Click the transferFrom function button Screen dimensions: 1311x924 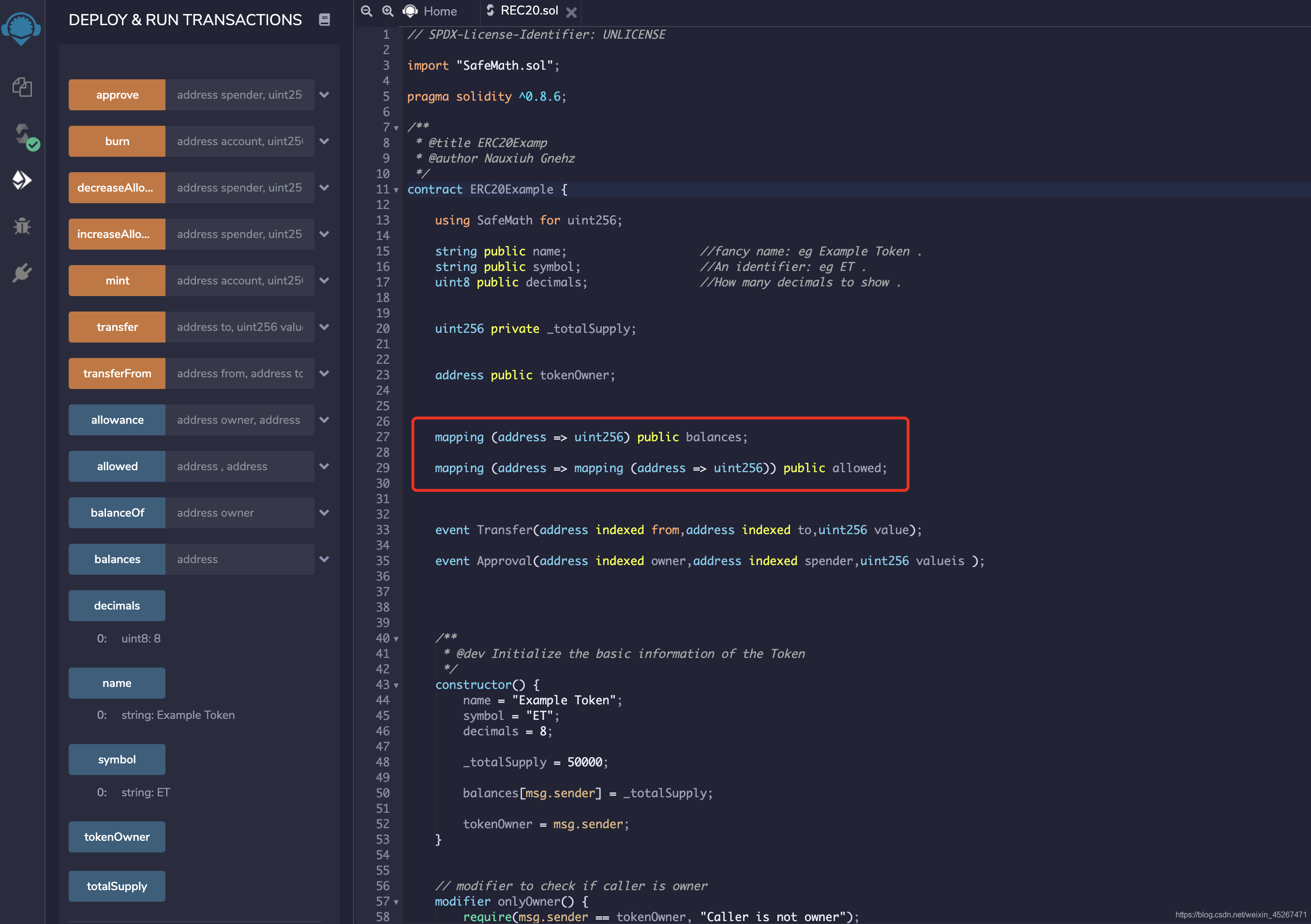click(x=117, y=373)
